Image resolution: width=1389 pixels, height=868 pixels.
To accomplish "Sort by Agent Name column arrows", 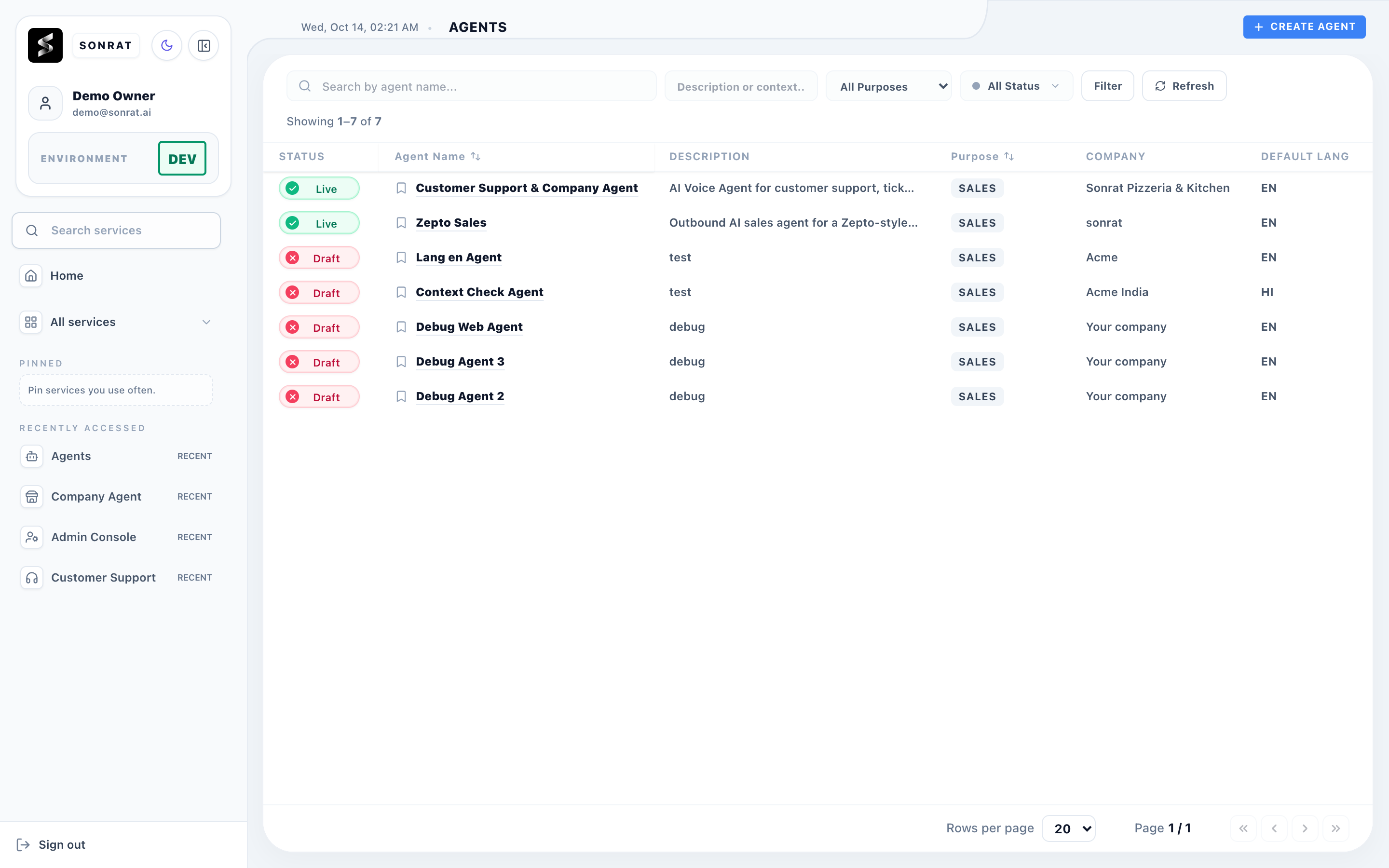I will [x=476, y=156].
